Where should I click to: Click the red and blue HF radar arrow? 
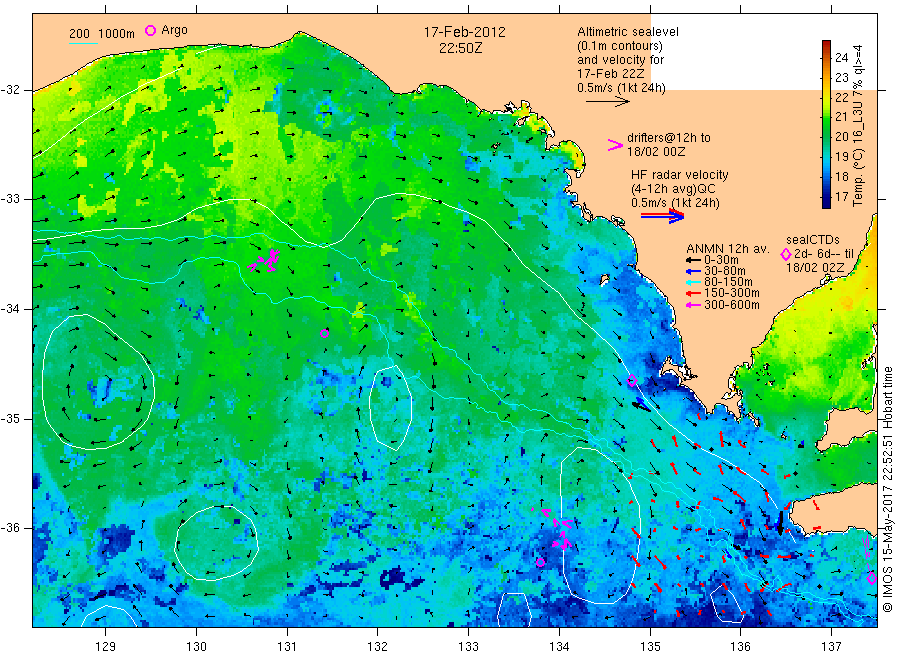(x=662, y=216)
